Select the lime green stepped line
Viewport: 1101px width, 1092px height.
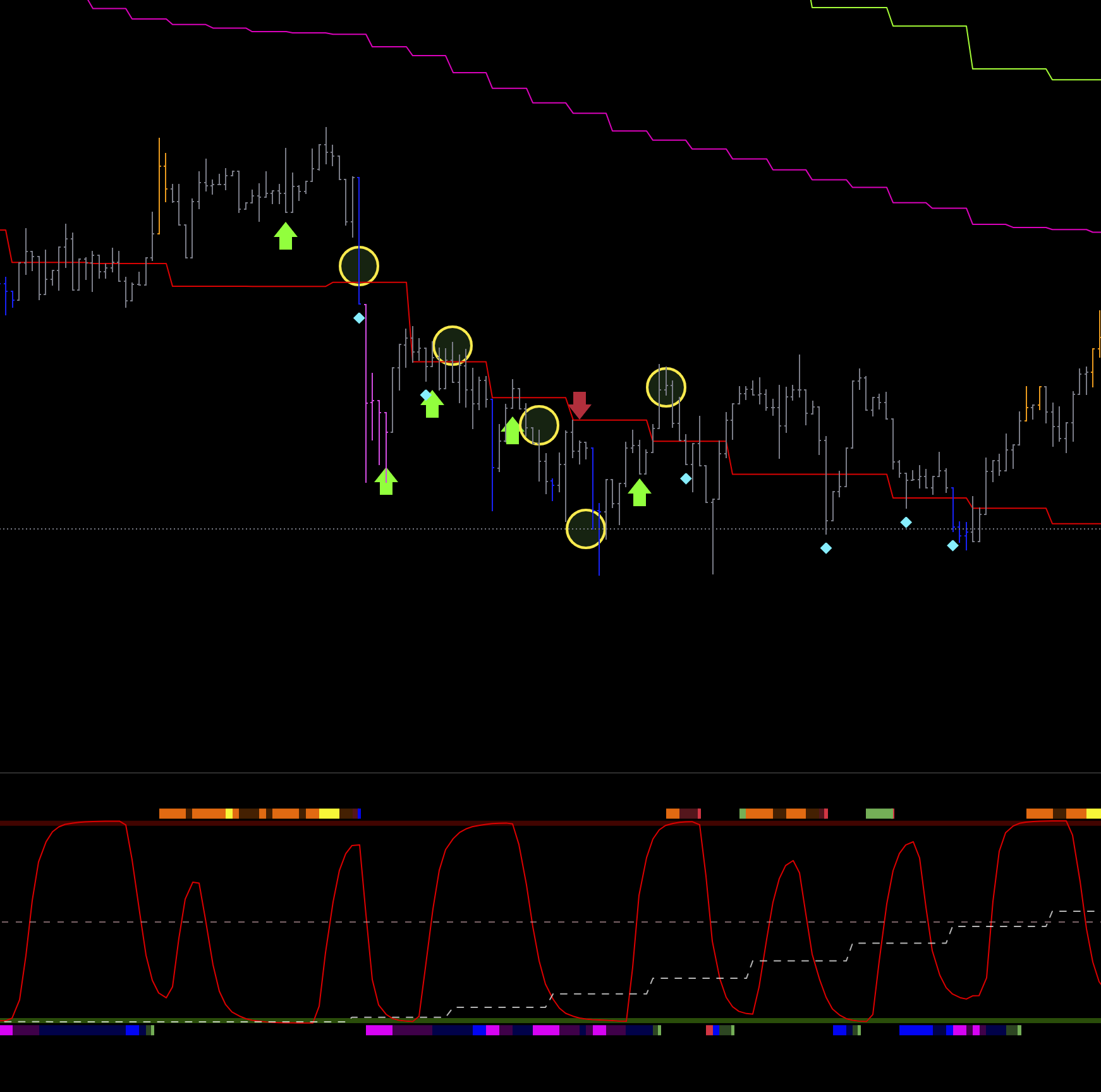[x=929, y=26]
